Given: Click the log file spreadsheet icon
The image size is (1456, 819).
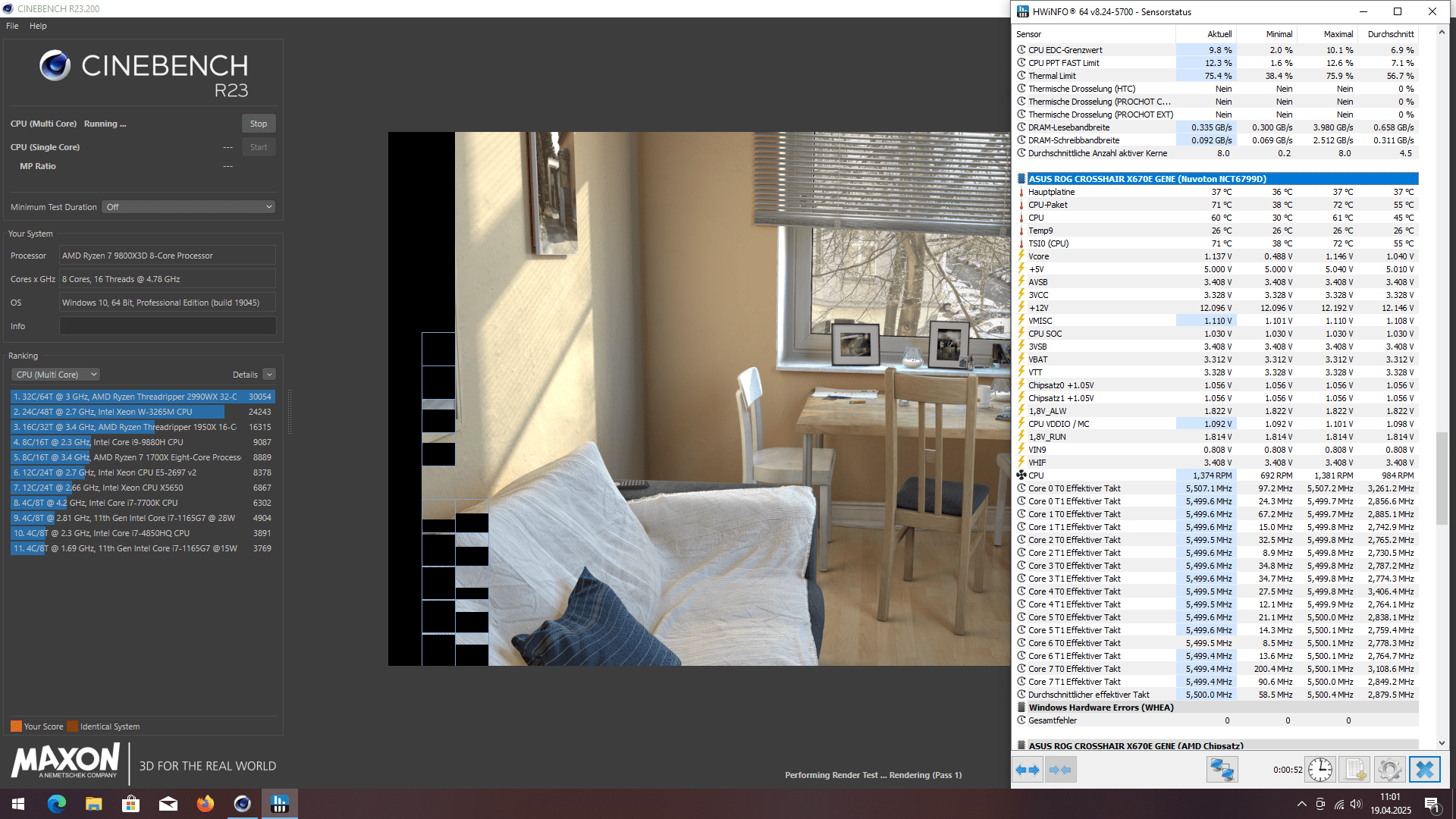Looking at the screenshot, I should tap(1354, 770).
